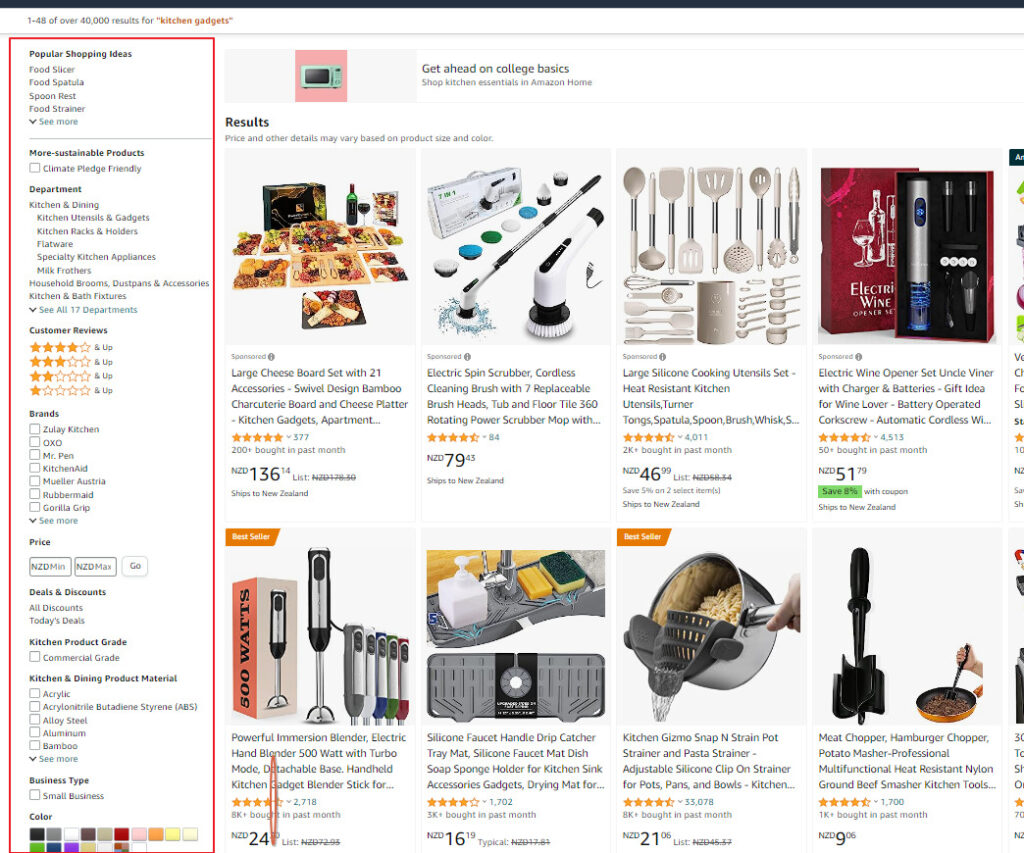Click the Go button next to price range
Viewport: 1024px width, 853px height.
(135, 566)
